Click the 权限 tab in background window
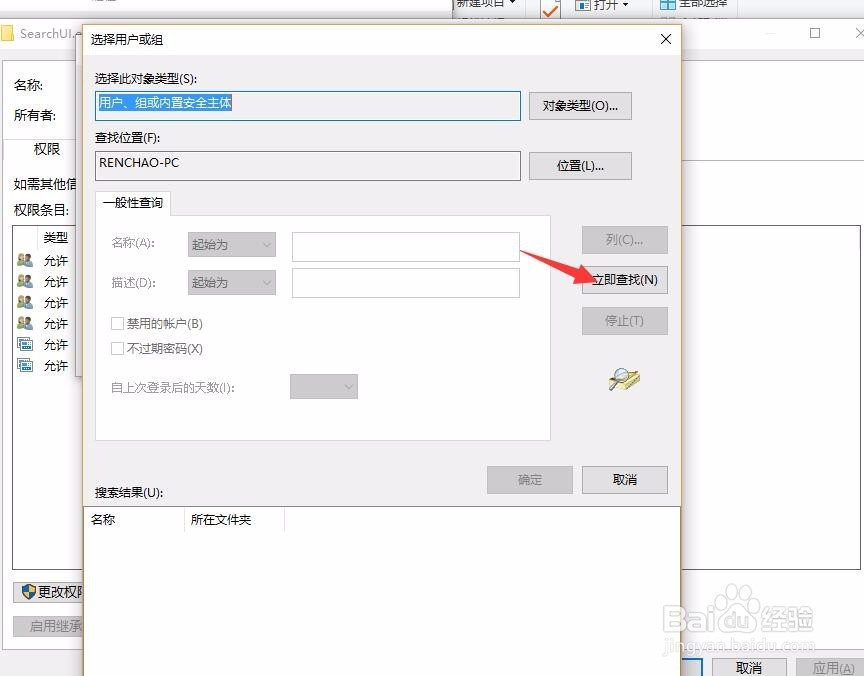 47,149
